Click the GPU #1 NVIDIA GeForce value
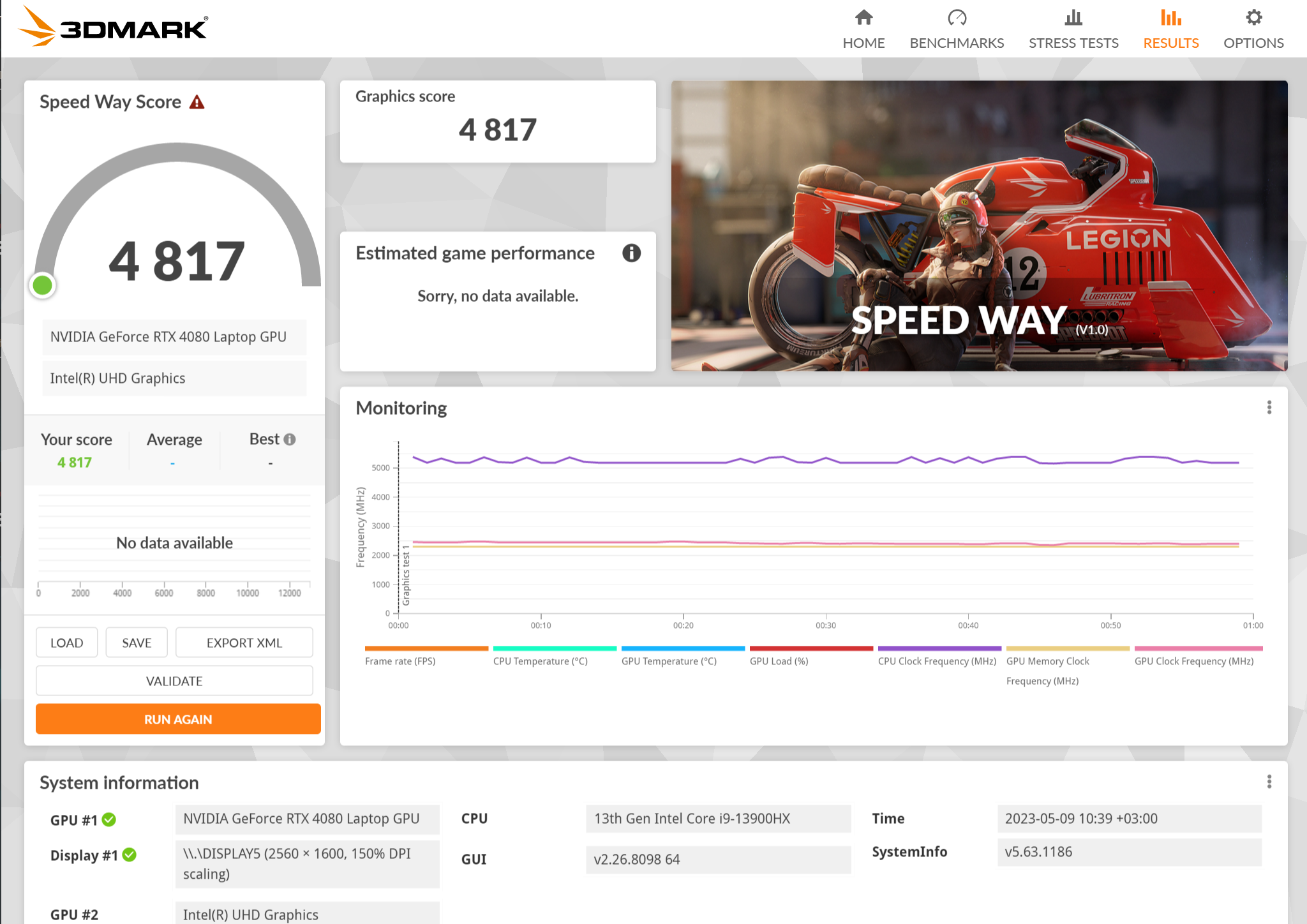Screen dimensions: 1307x924 coord(308,819)
